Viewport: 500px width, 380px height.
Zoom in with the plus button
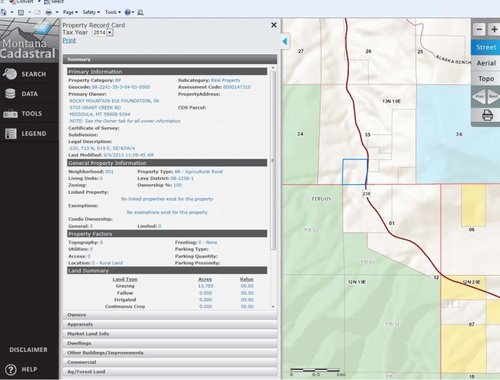pos(494,29)
